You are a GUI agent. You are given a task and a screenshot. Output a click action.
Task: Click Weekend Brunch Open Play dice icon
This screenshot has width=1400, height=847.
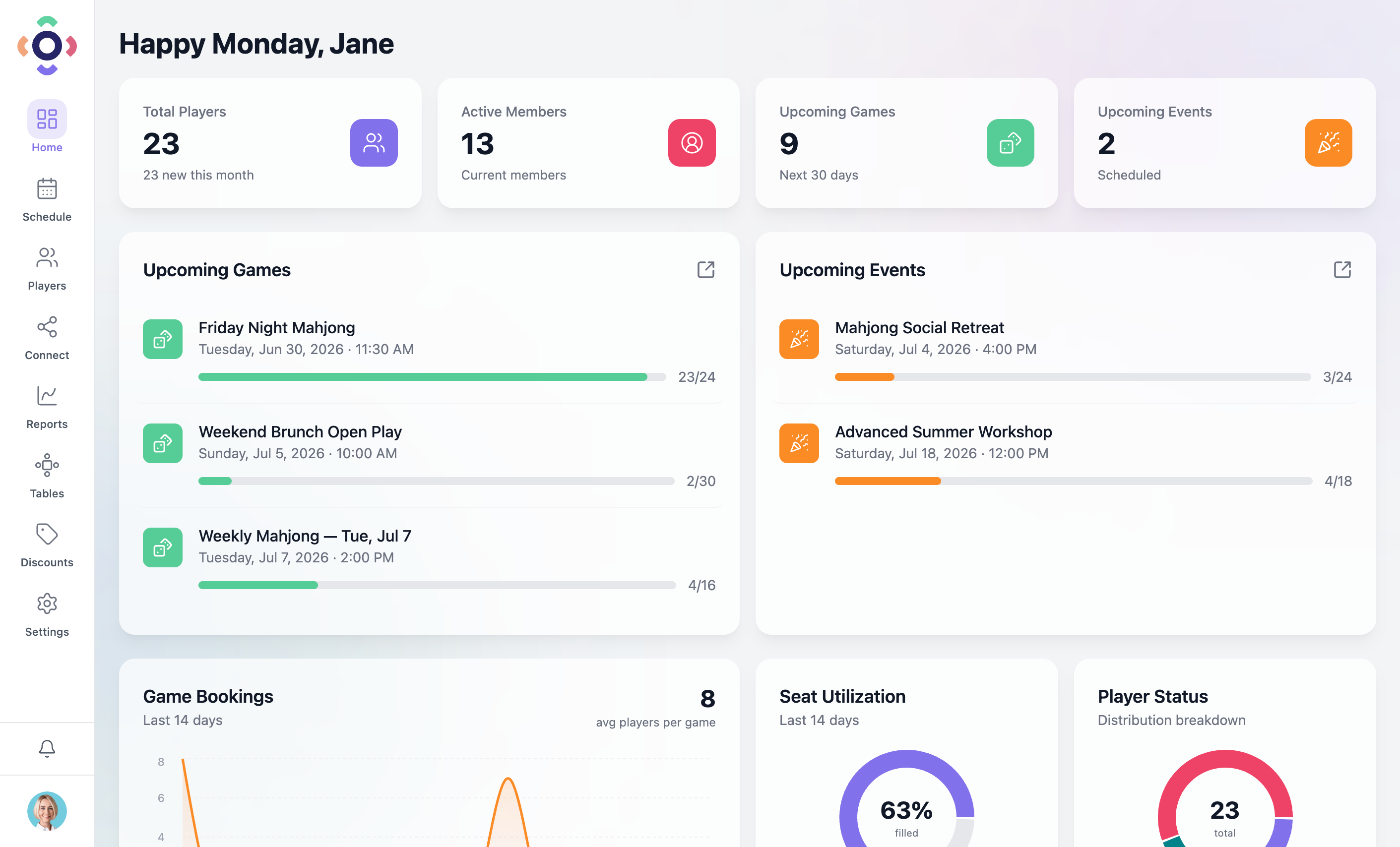click(163, 443)
